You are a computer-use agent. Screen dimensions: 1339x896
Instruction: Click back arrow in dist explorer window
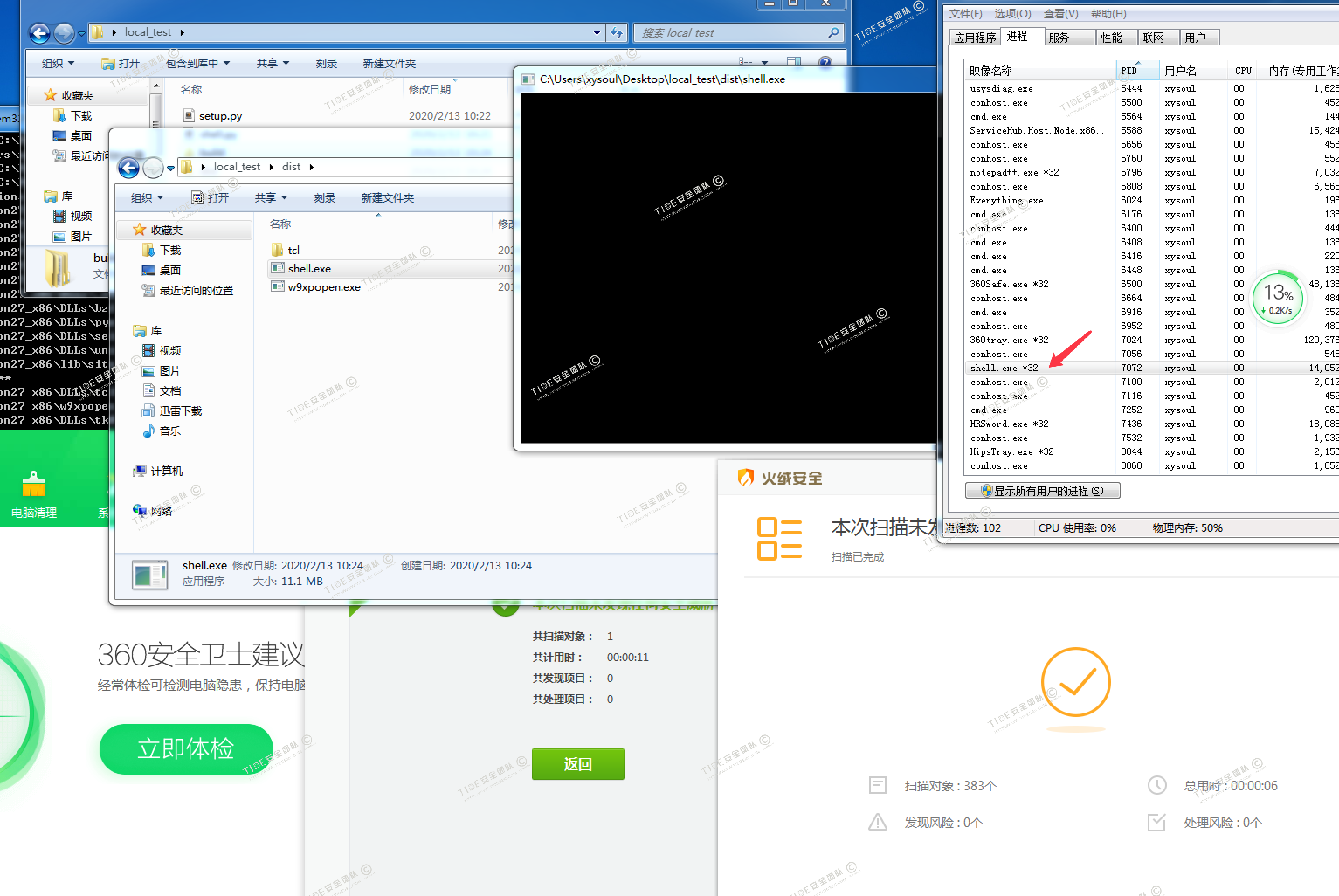pos(128,167)
